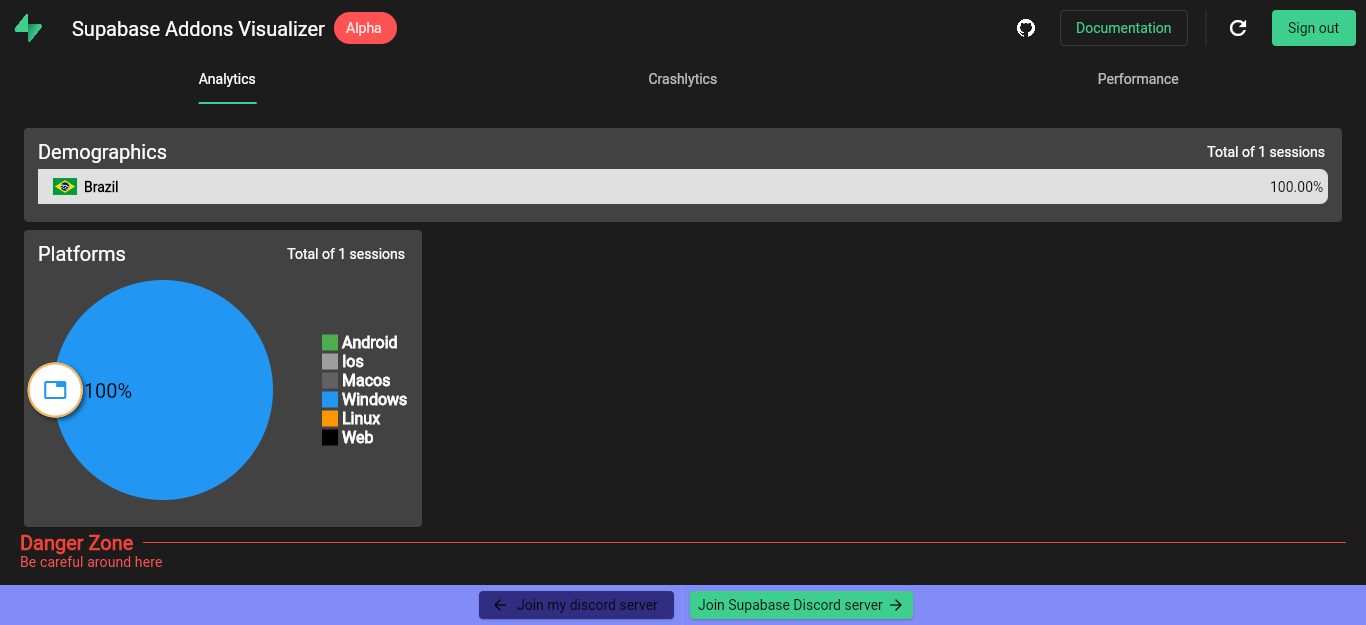
Task: Open the Documentation button
Action: [1124, 28]
